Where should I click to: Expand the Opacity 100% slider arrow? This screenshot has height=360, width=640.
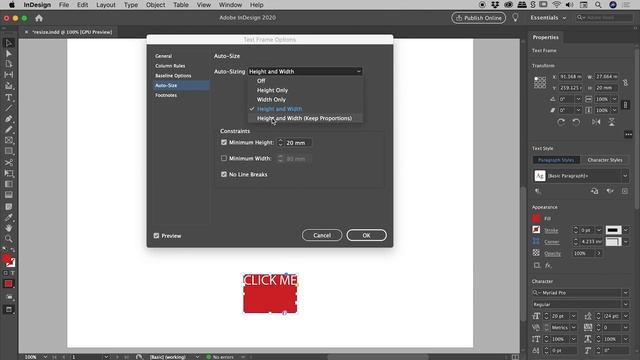pos(599,253)
